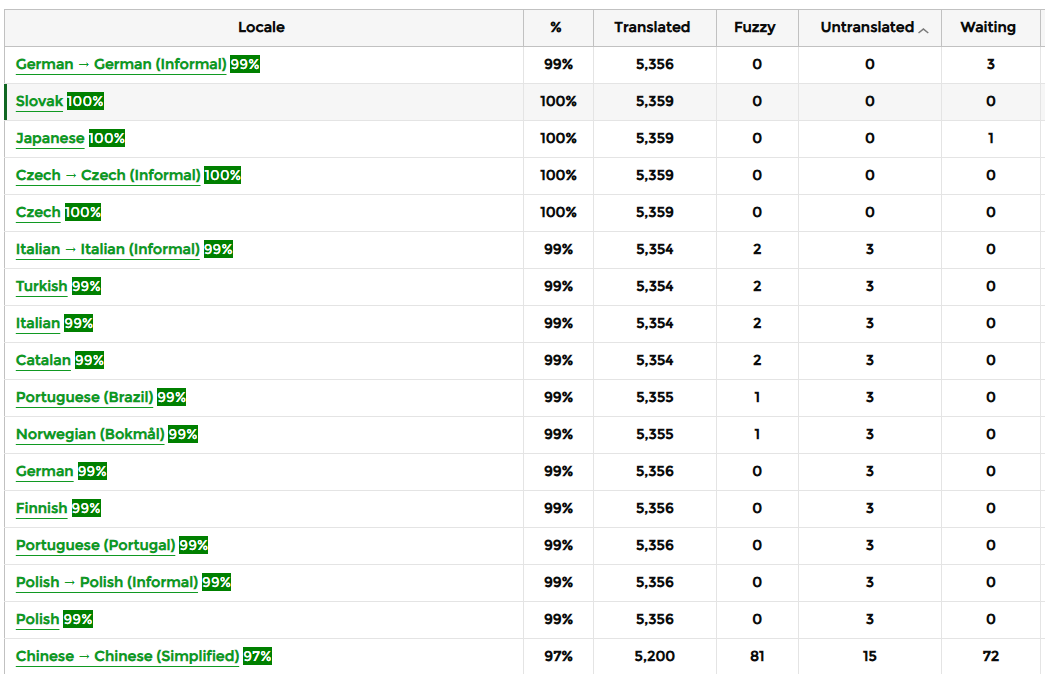This screenshot has height=674, width=1045.
Task: Open the Slovak locale link
Action: click(39, 102)
